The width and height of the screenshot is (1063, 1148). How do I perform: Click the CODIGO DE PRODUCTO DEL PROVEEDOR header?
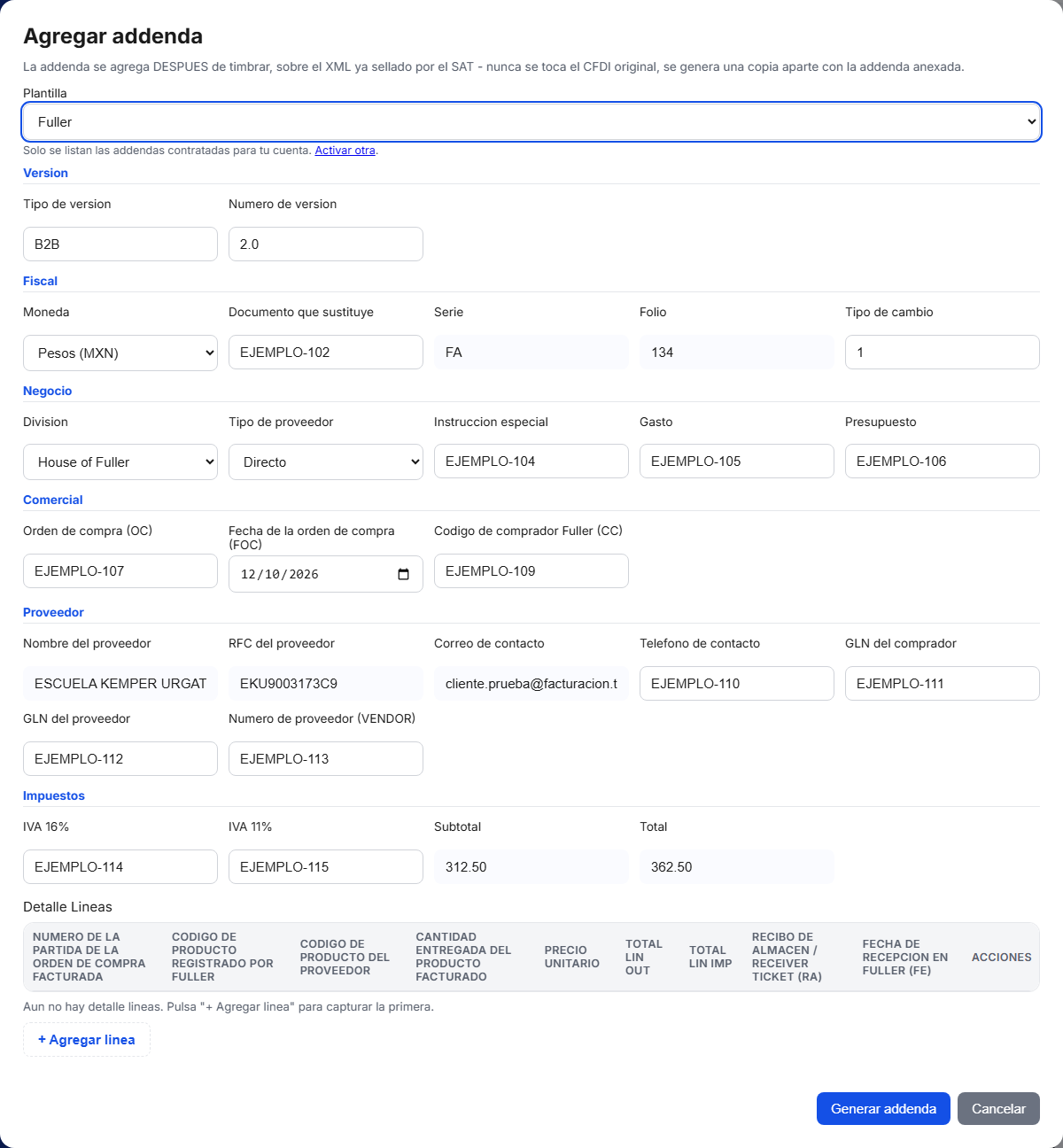click(345, 957)
